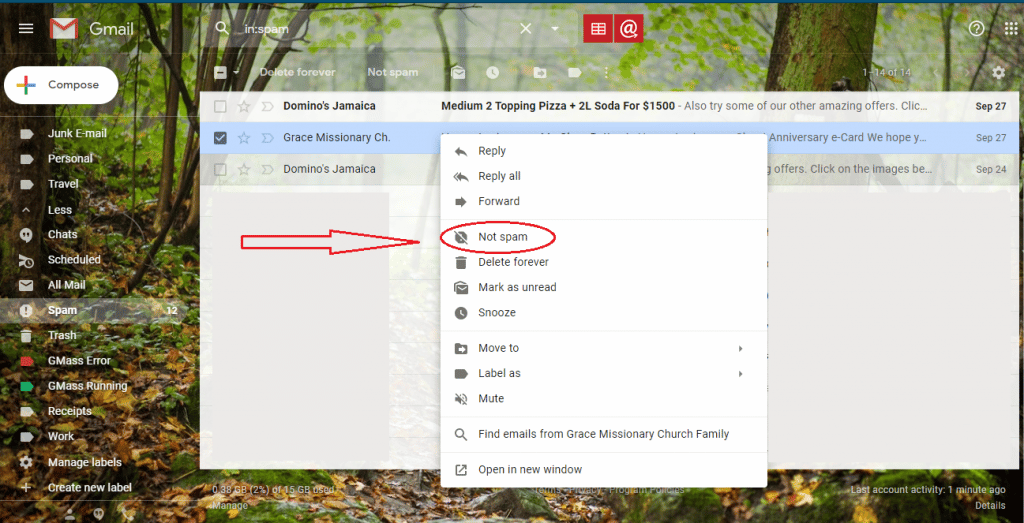This screenshot has width=1024, height=523.
Task: Open the Google apps grid icon
Action: pyautogui.click(x=1010, y=29)
